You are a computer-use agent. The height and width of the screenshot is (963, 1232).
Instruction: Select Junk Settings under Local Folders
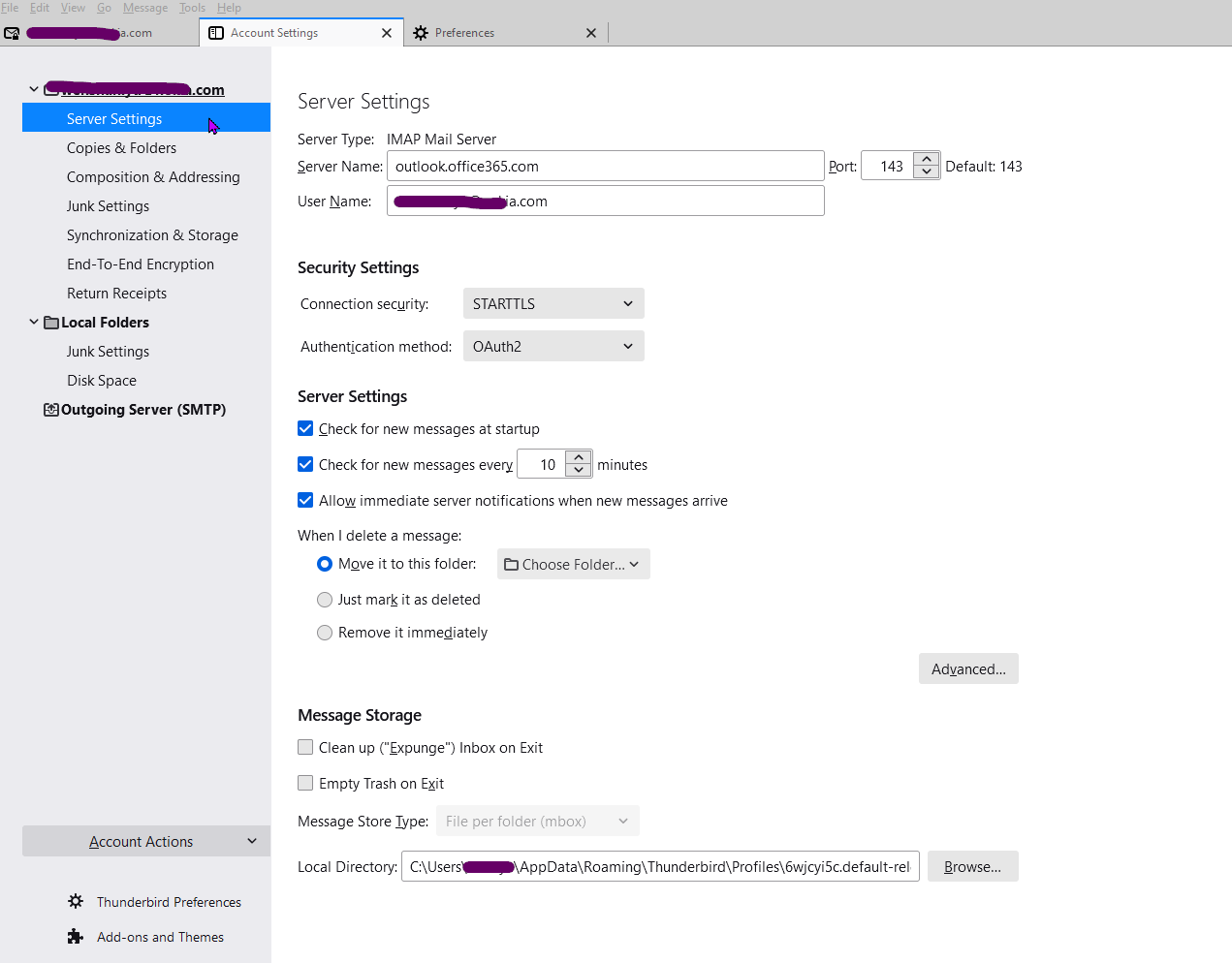coord(146,351)
